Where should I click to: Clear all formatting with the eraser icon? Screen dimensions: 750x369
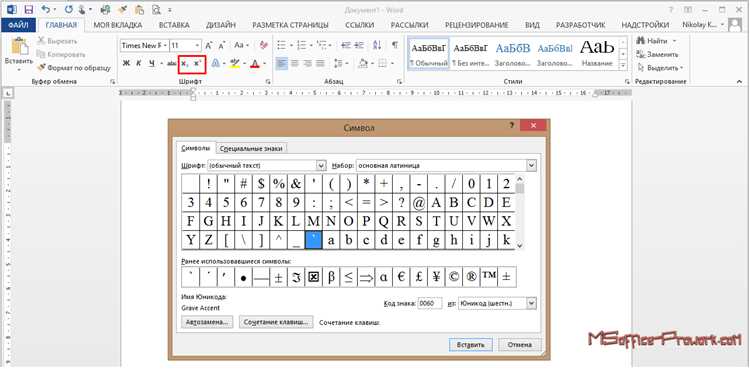[264, 45]
